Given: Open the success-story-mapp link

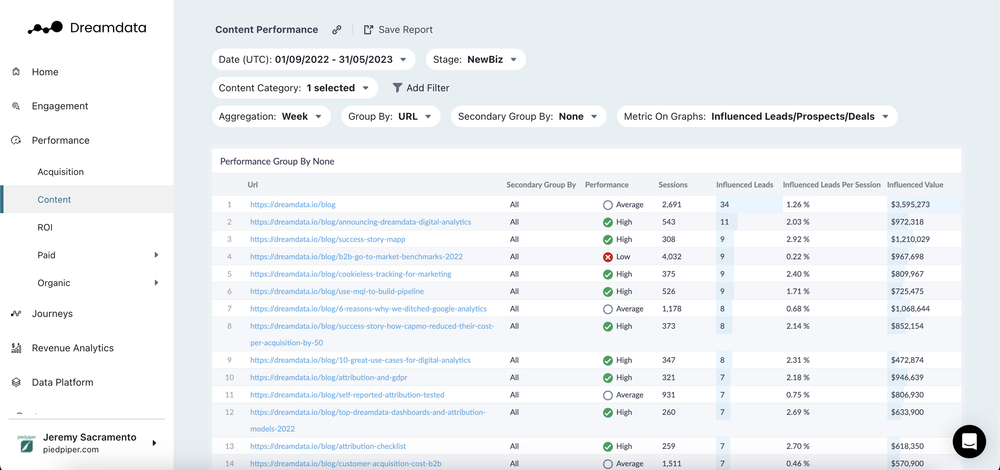Looking at the screenshot, I should (x=328, y=240).
